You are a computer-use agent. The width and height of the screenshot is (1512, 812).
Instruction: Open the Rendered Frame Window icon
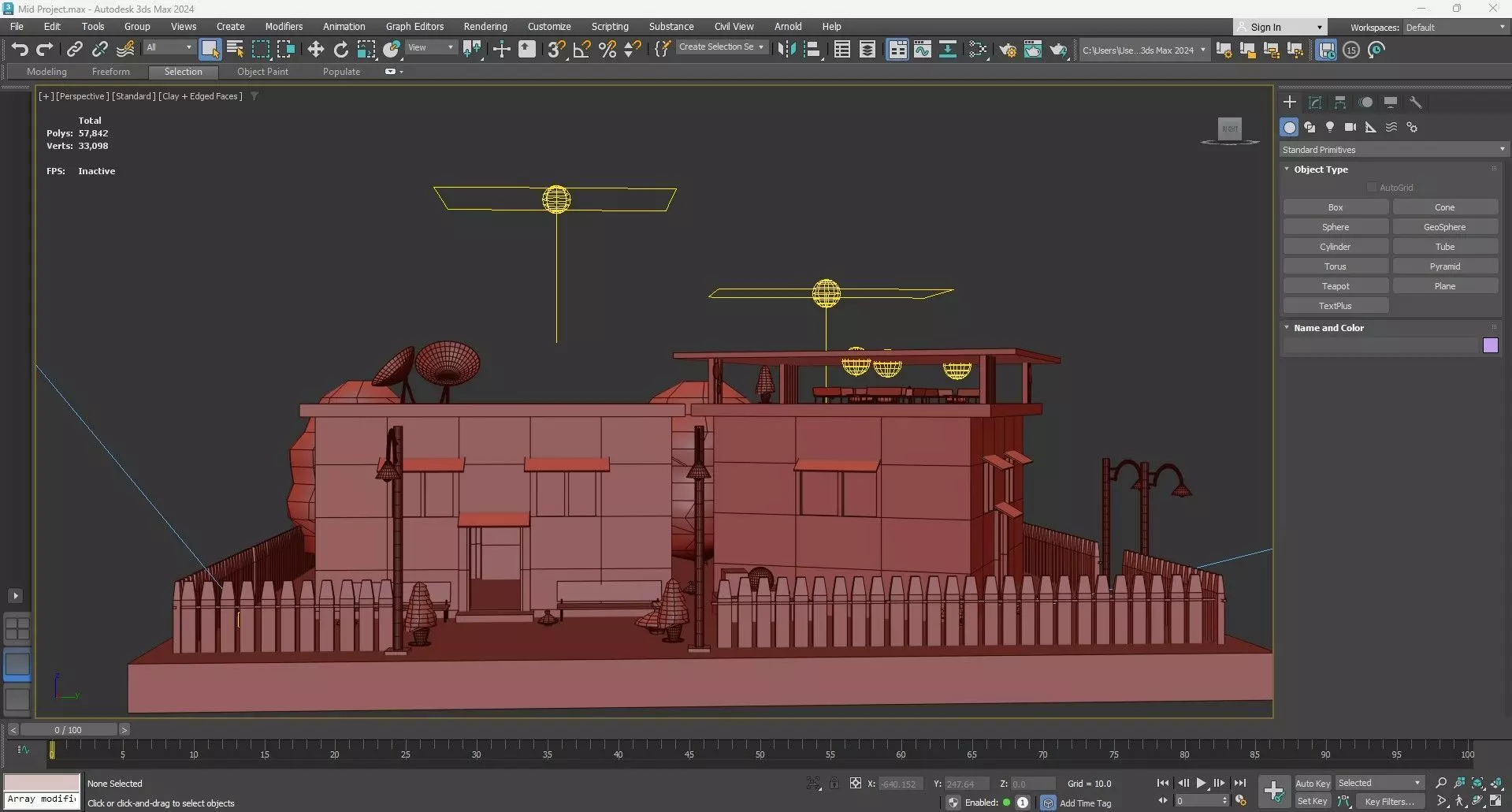coord(1032,50)
